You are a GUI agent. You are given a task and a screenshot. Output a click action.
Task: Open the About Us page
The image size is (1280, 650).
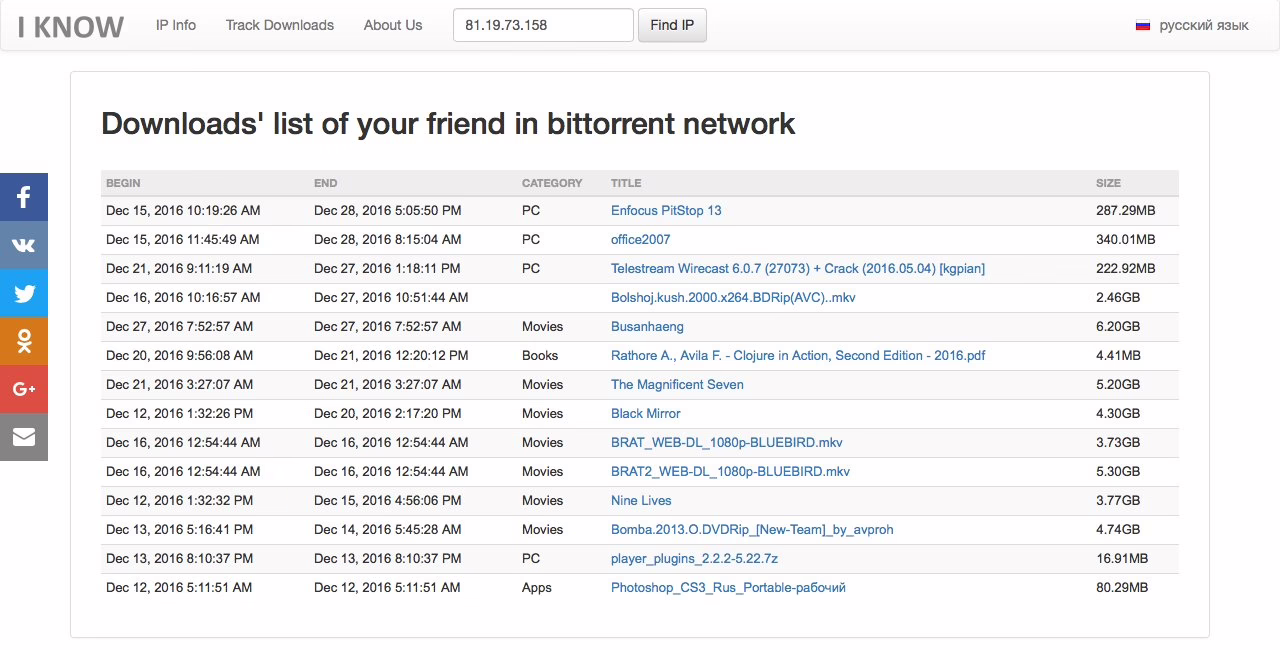393,25
